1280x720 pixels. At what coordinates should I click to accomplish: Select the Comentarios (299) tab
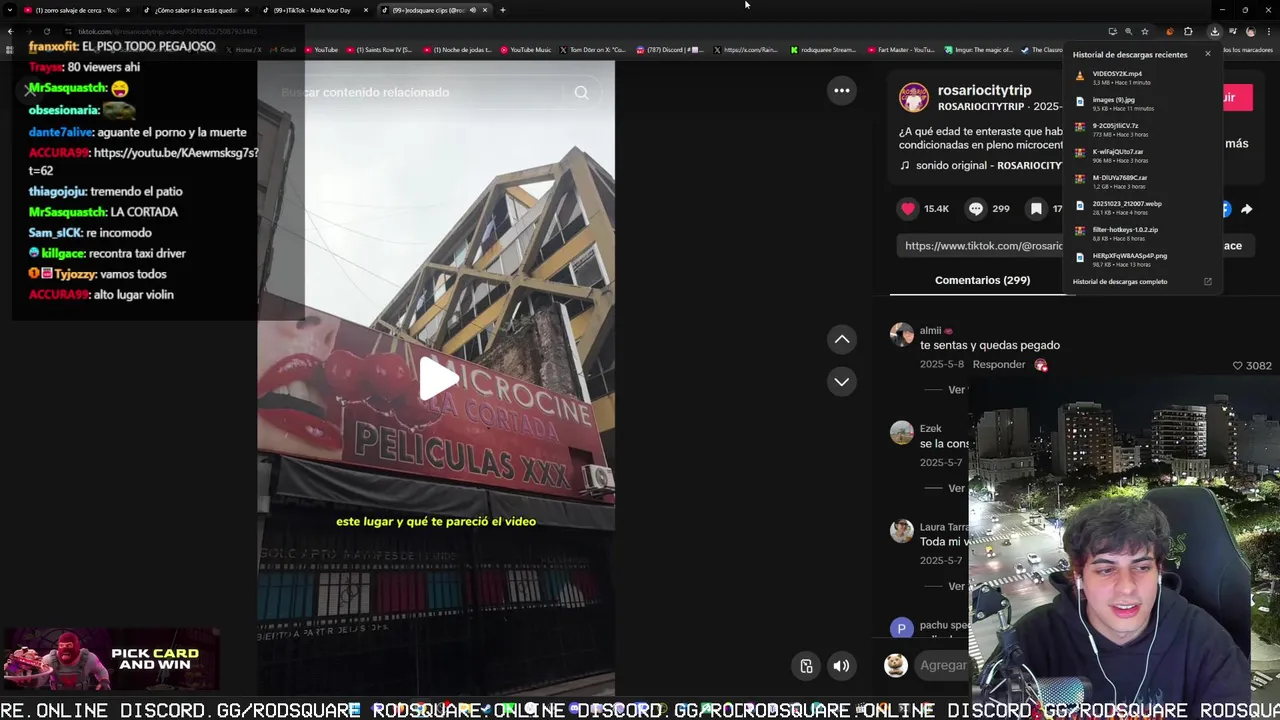(982, 280)
